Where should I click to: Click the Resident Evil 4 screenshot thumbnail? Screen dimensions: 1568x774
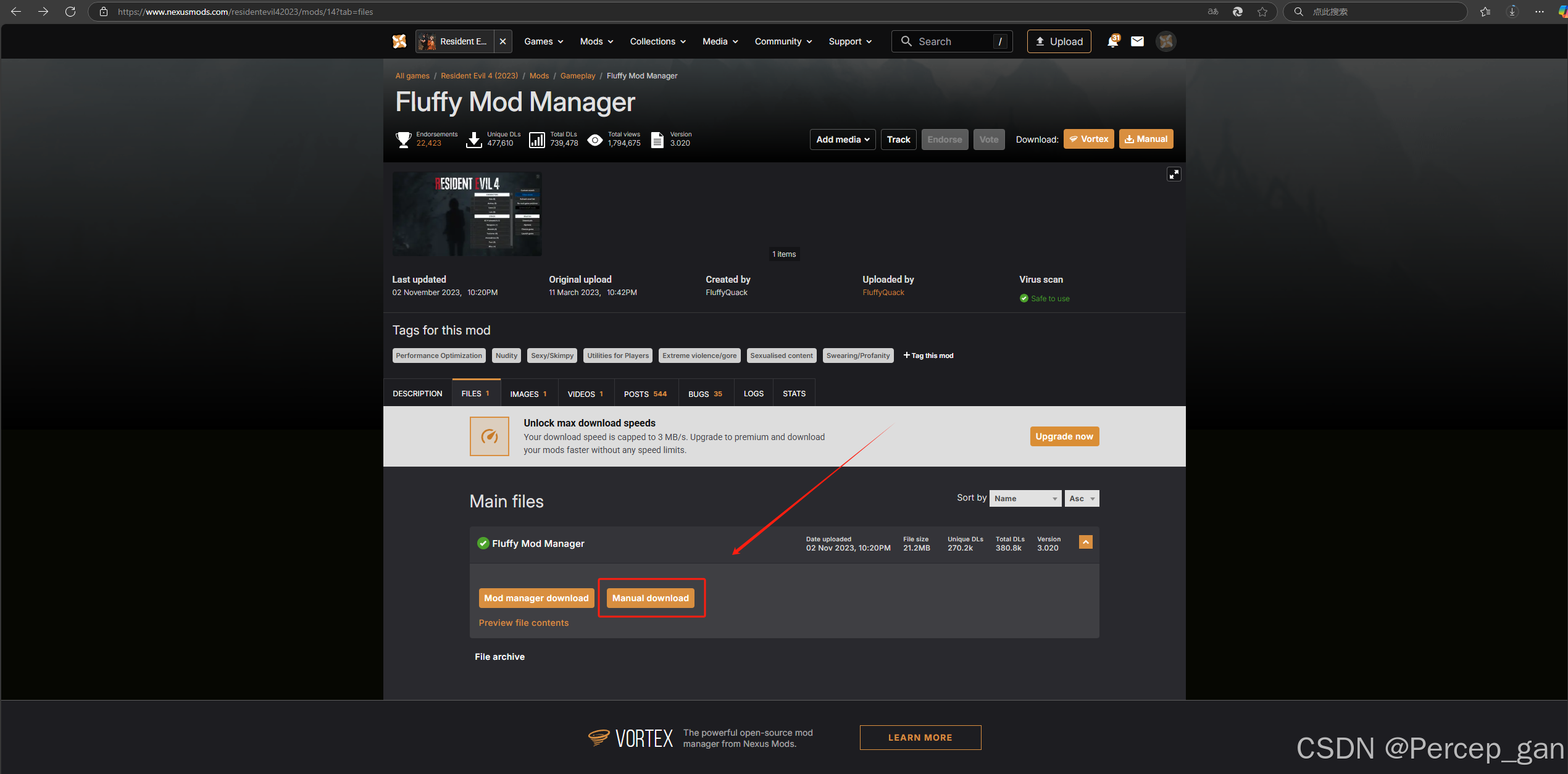[467, 214]
